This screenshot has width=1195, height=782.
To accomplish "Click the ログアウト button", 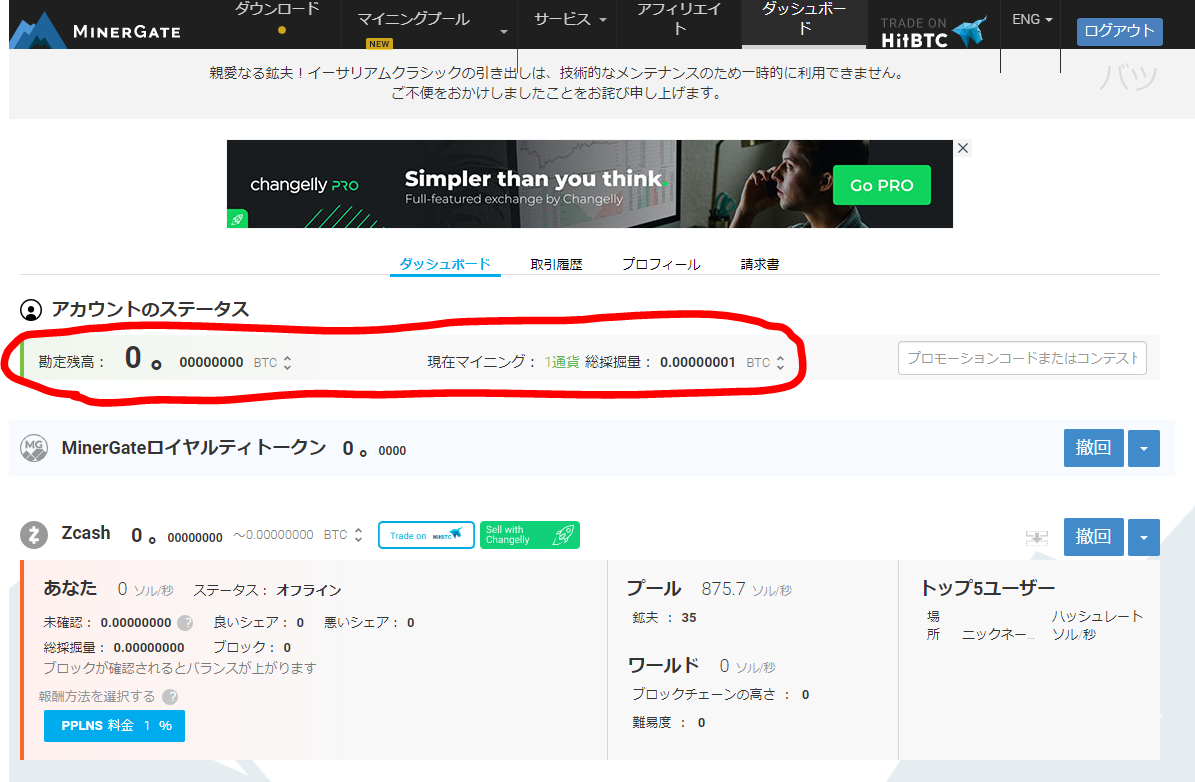I will coord(1119,31).
